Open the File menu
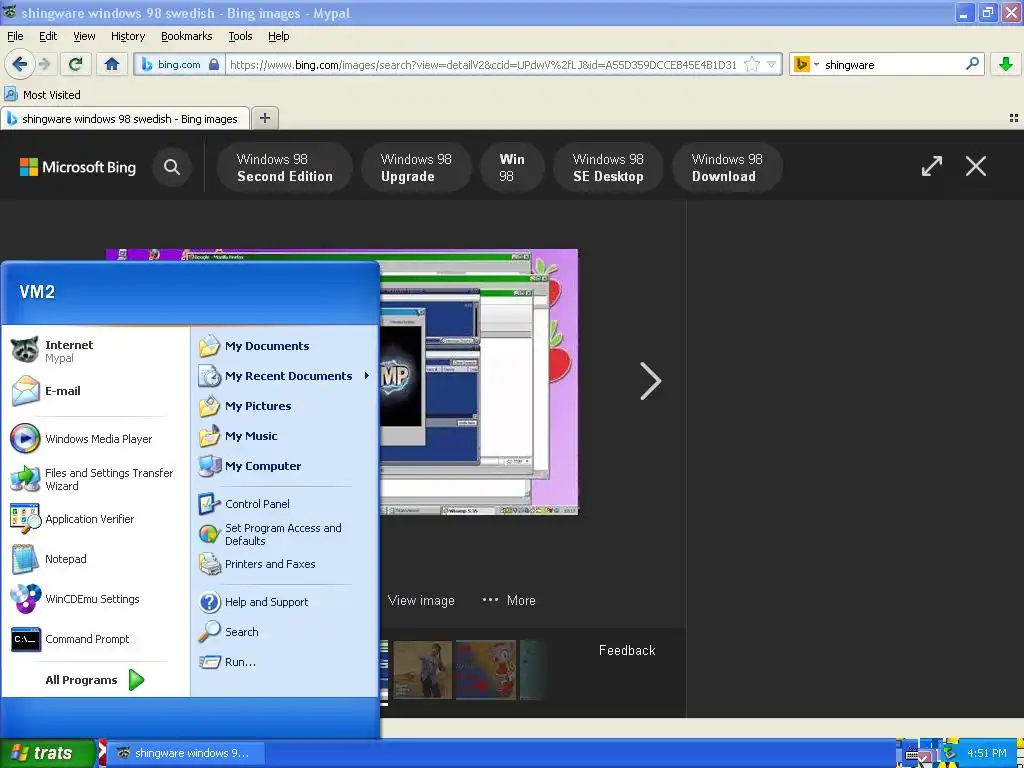This screenshot has height=768, width=1024. pyautogui.click(x=15, y=36)
